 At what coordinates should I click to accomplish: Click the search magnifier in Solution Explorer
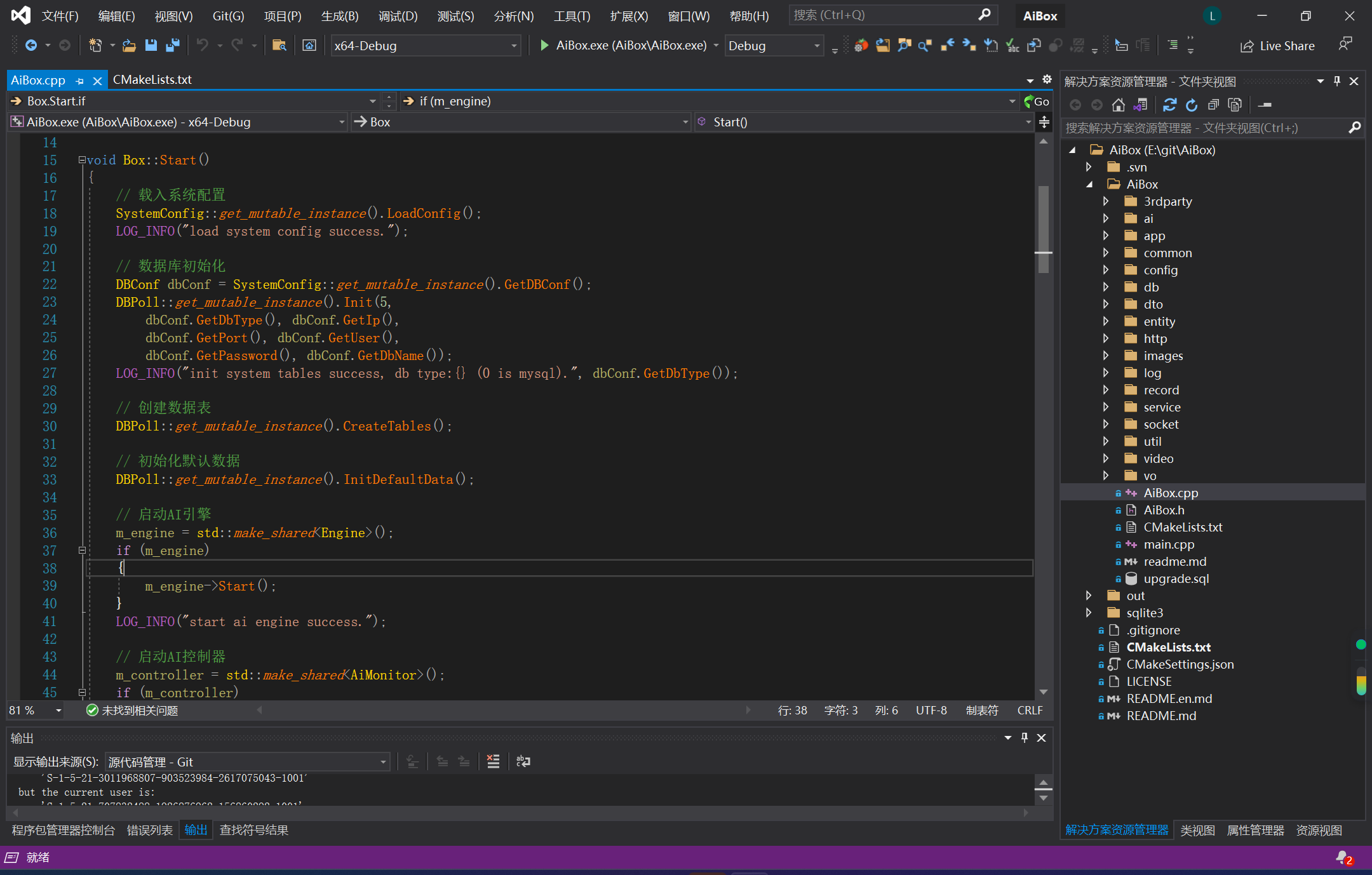[x=1354, y=128]
